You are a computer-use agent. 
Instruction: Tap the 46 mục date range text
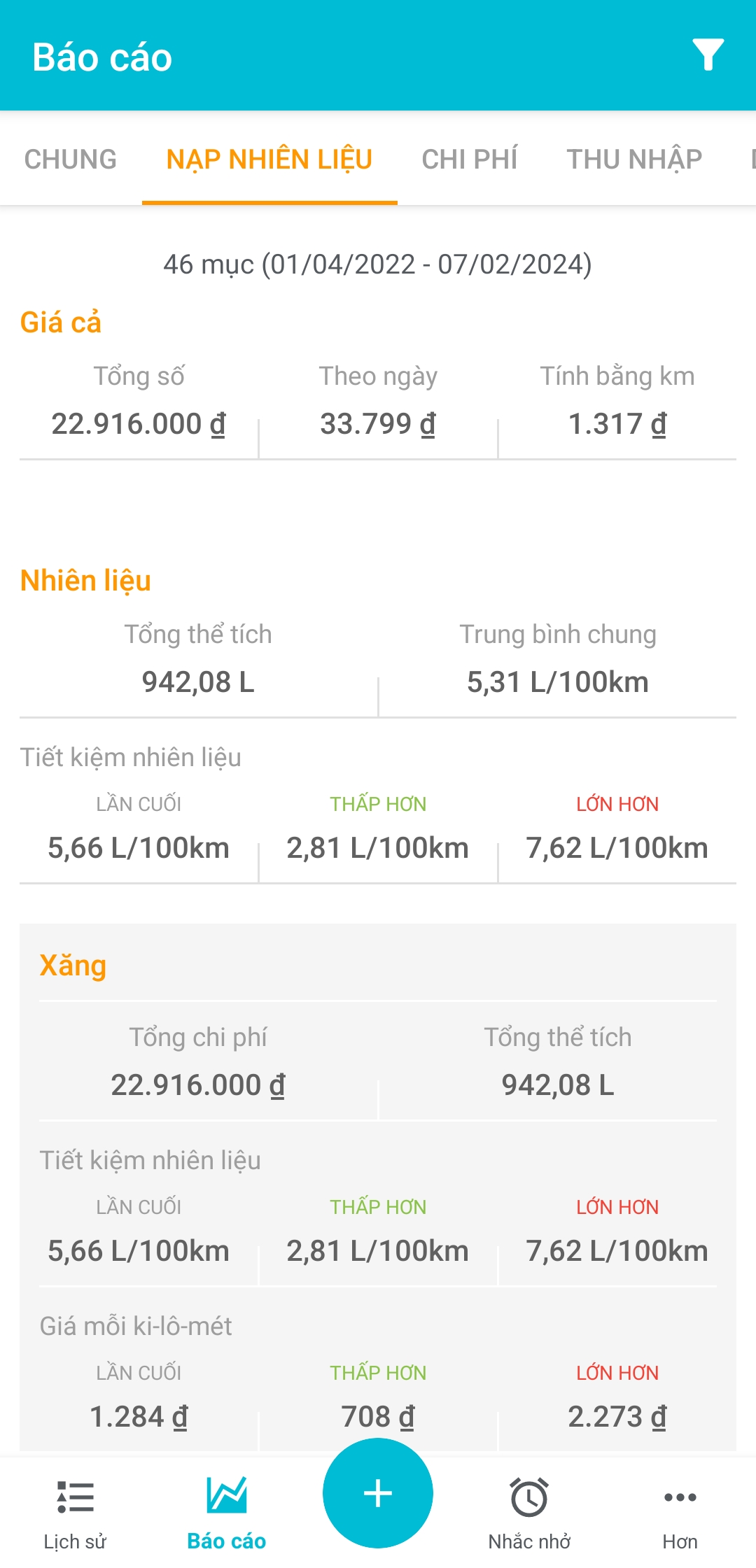(378, 264)
